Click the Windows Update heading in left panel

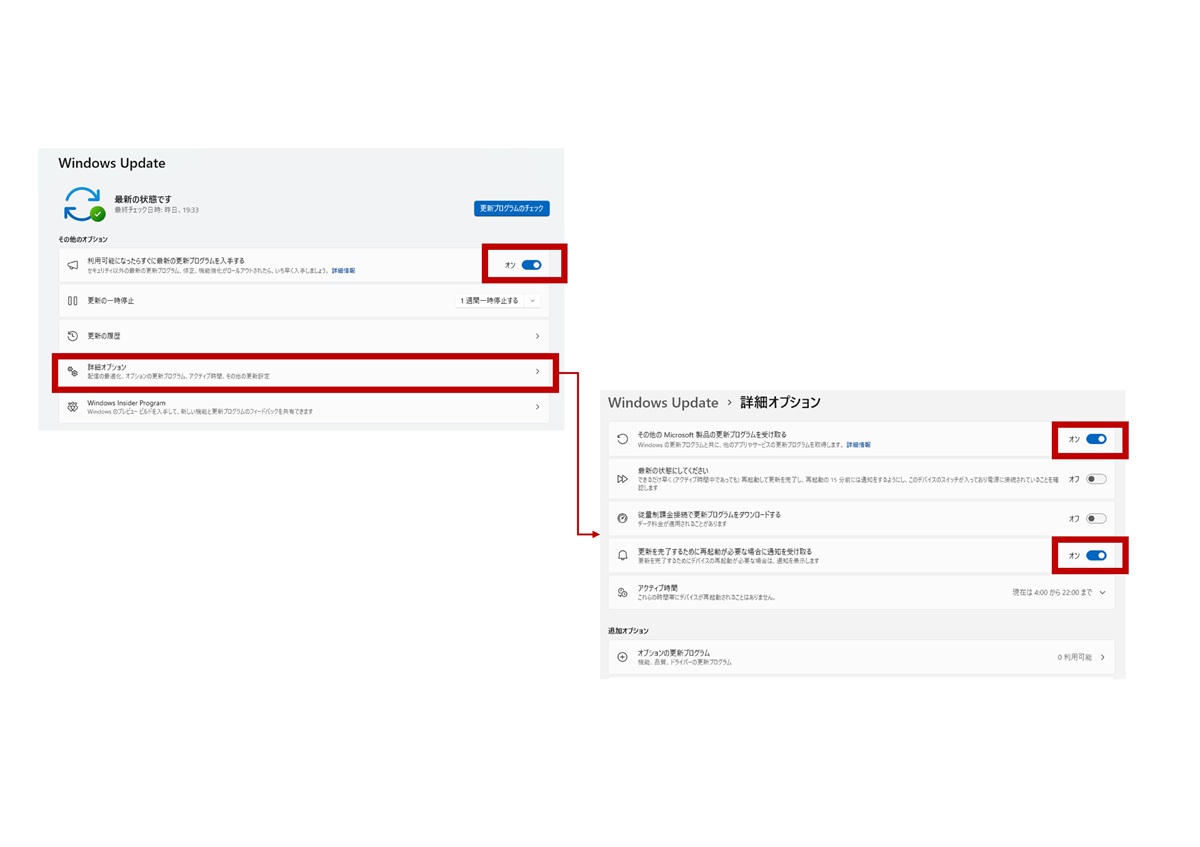(x=112, y=163)
